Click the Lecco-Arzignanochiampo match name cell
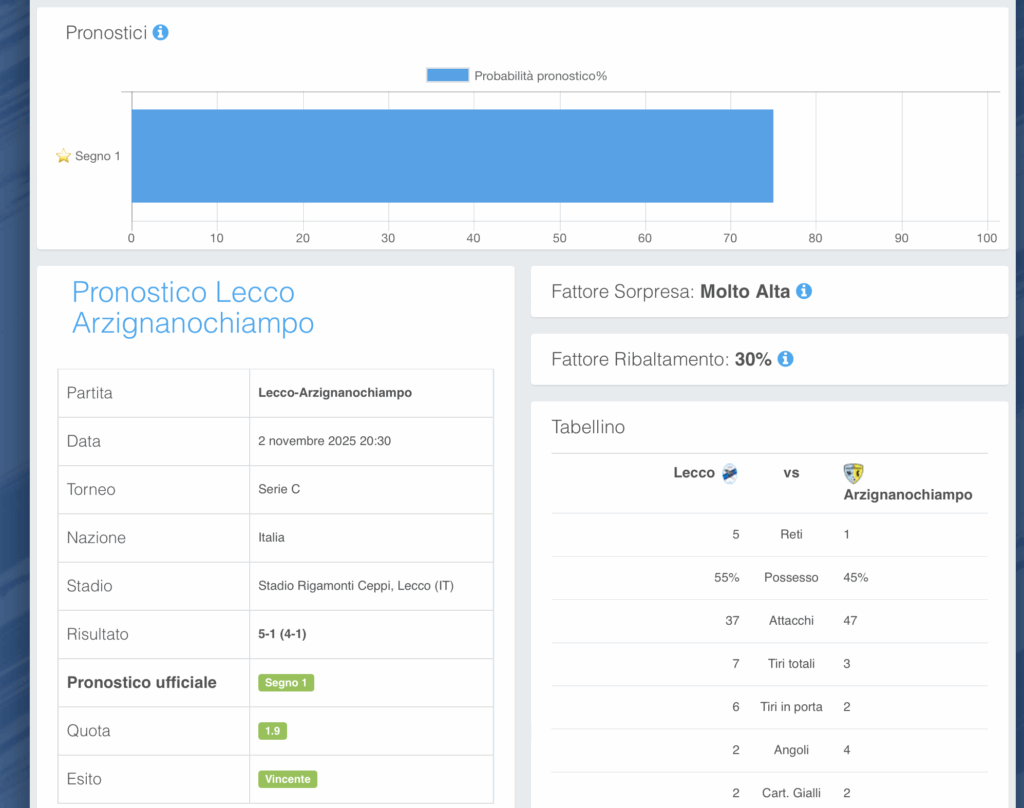Viewport: 1024px width, 808px height. click(x=335, y=393)
